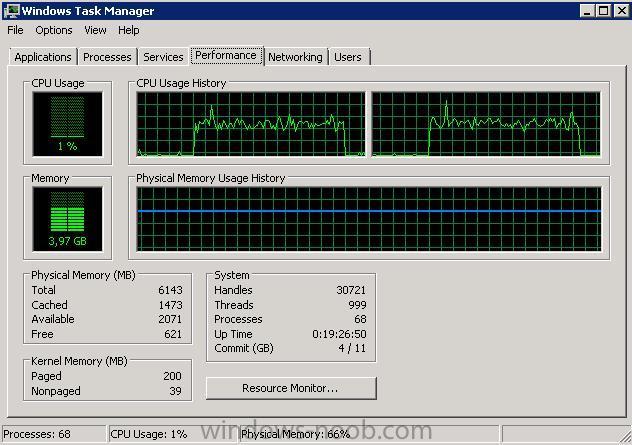This screenshot has height=445, width=632.
Task: Click the Cached memory value 1473
Action: [170, 305]
